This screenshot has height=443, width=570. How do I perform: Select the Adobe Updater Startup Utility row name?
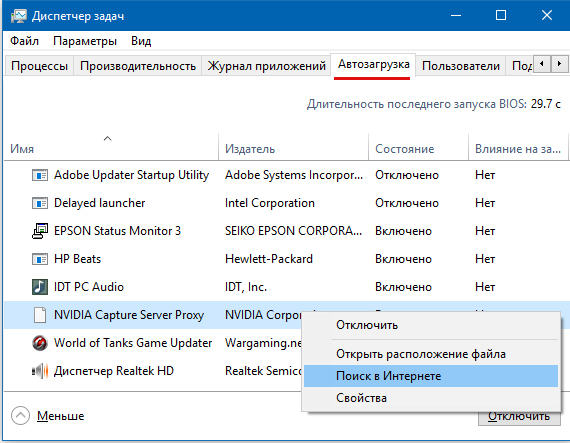tap(131, 175)
